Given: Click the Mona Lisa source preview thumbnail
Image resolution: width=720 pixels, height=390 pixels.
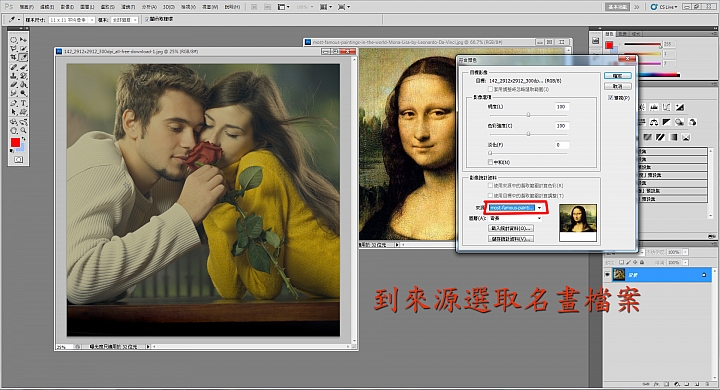Looking at the screenshot, I should 578,223.
